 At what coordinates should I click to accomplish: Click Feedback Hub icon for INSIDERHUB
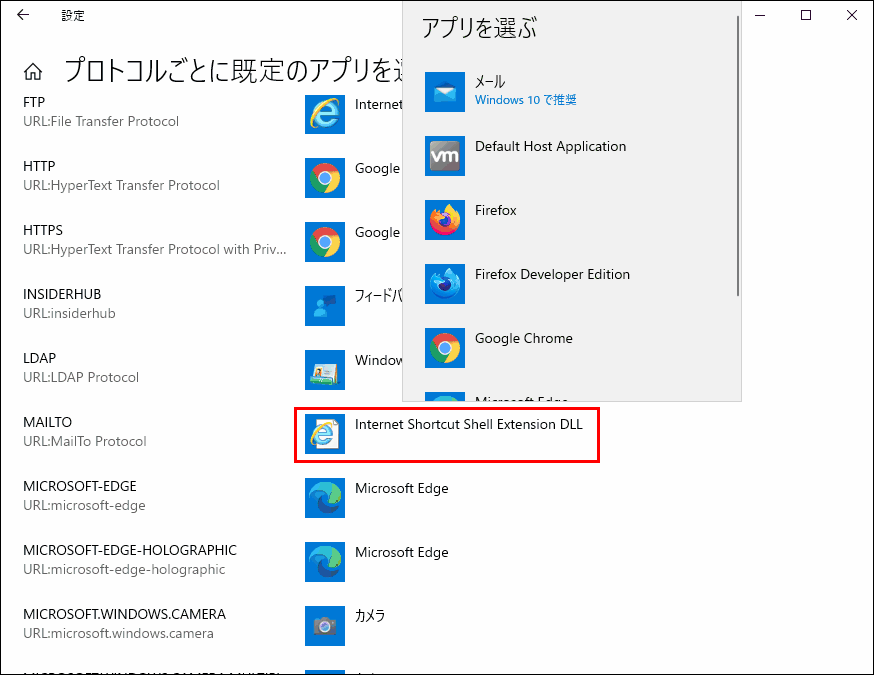click(x=324, y=306)
